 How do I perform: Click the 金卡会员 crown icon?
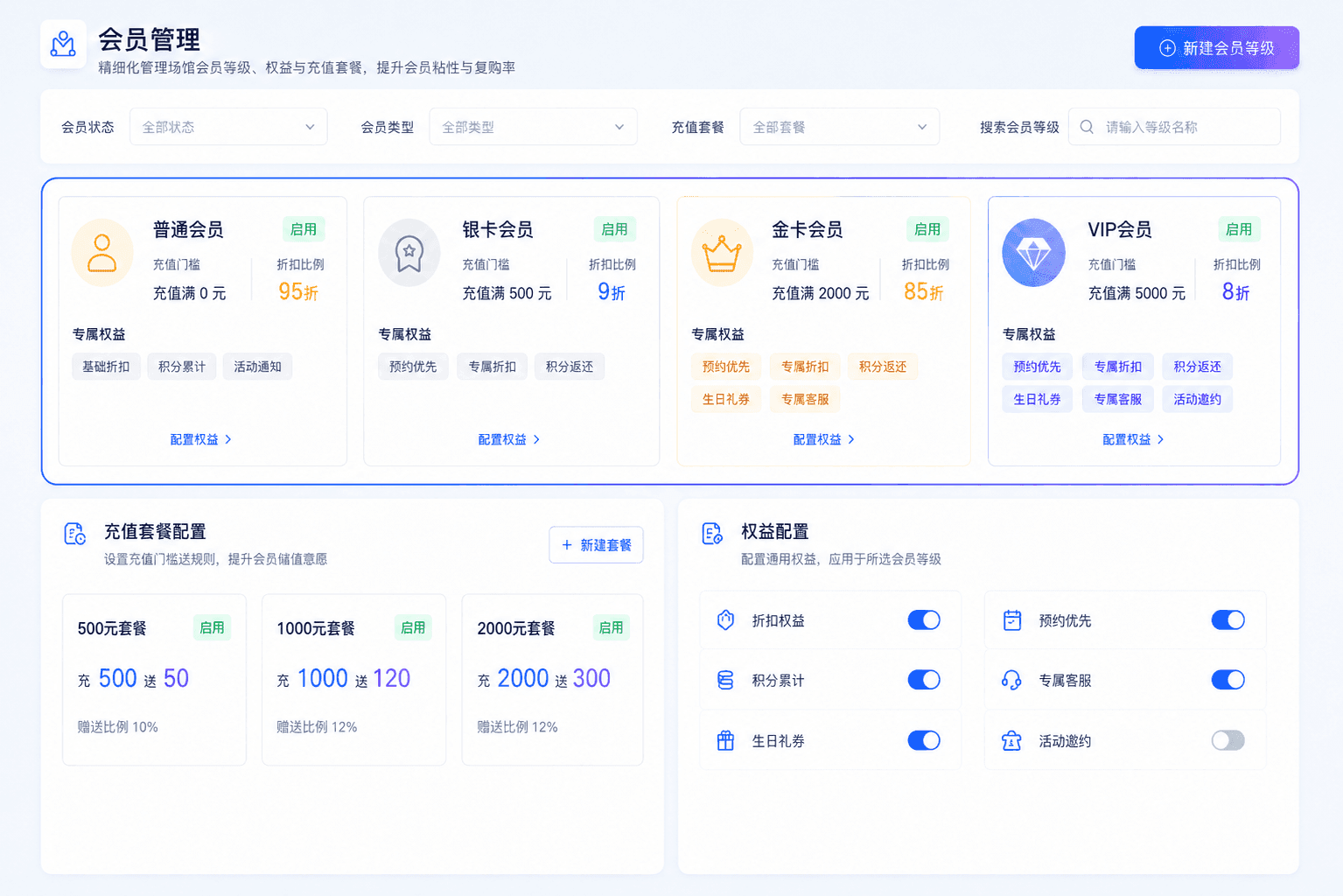point(722,253)
